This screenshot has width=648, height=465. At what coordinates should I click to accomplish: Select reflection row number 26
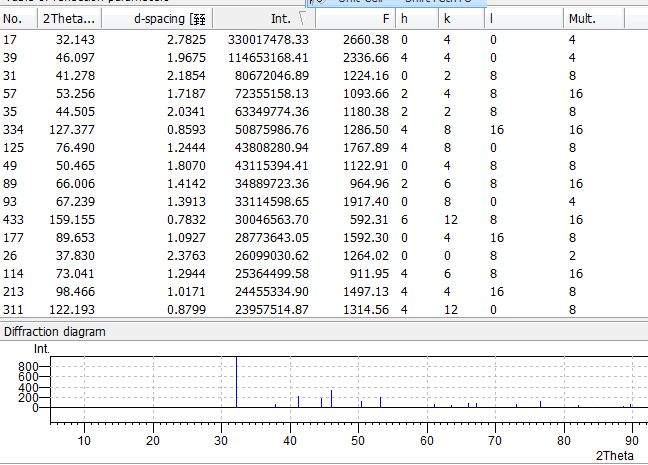pyautogui.click(x=324, y=255)
